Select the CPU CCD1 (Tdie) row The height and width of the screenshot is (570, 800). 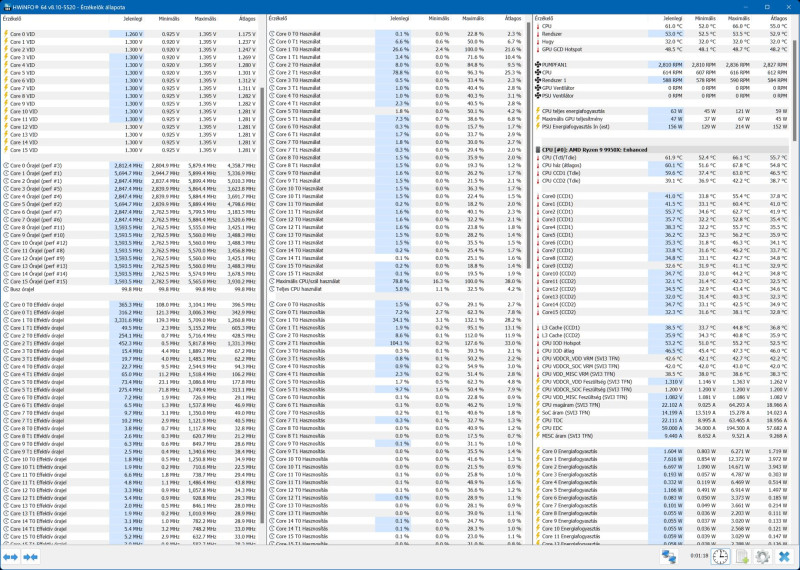pos(661,173)
